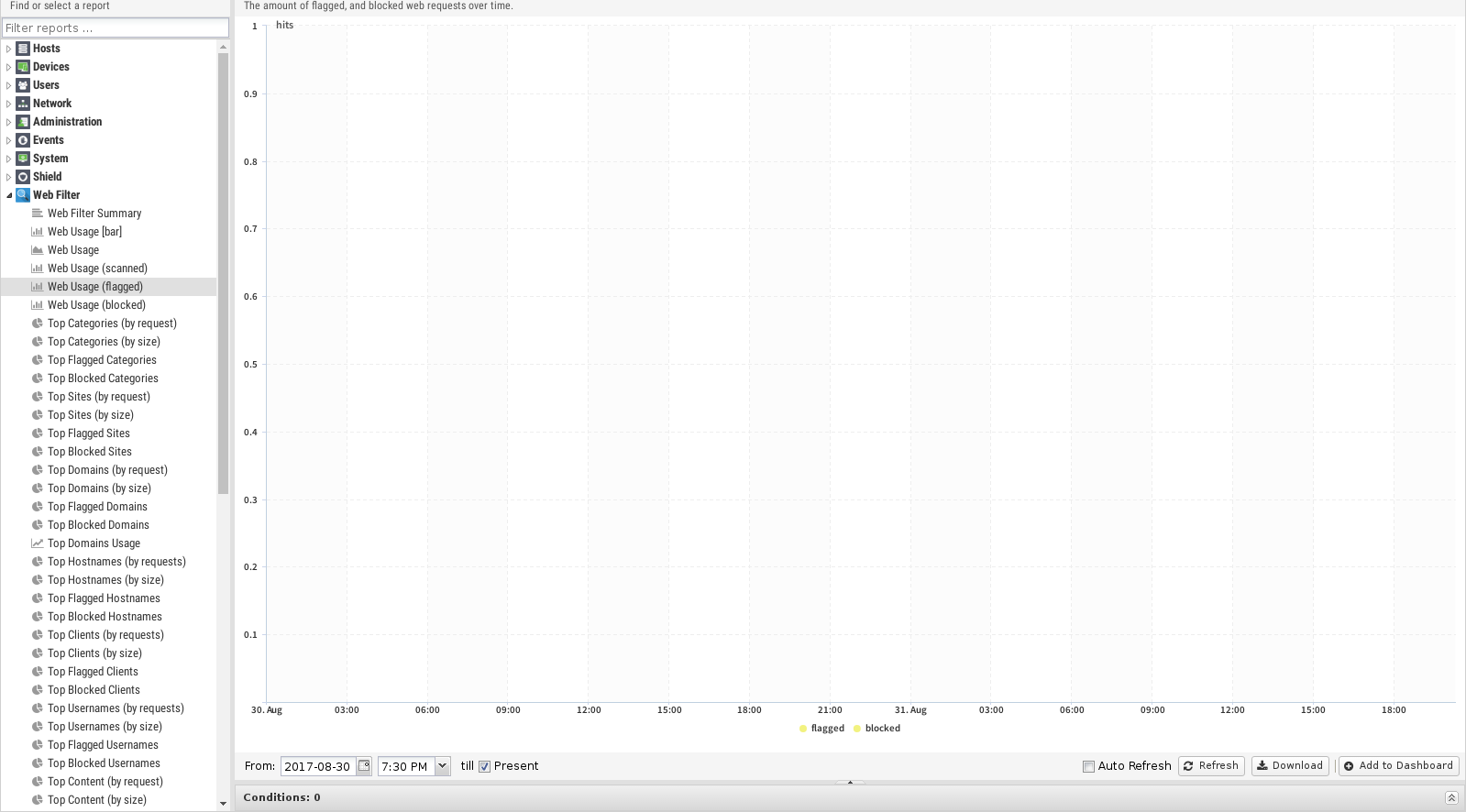Expand the Users tree node

point(9,85)
